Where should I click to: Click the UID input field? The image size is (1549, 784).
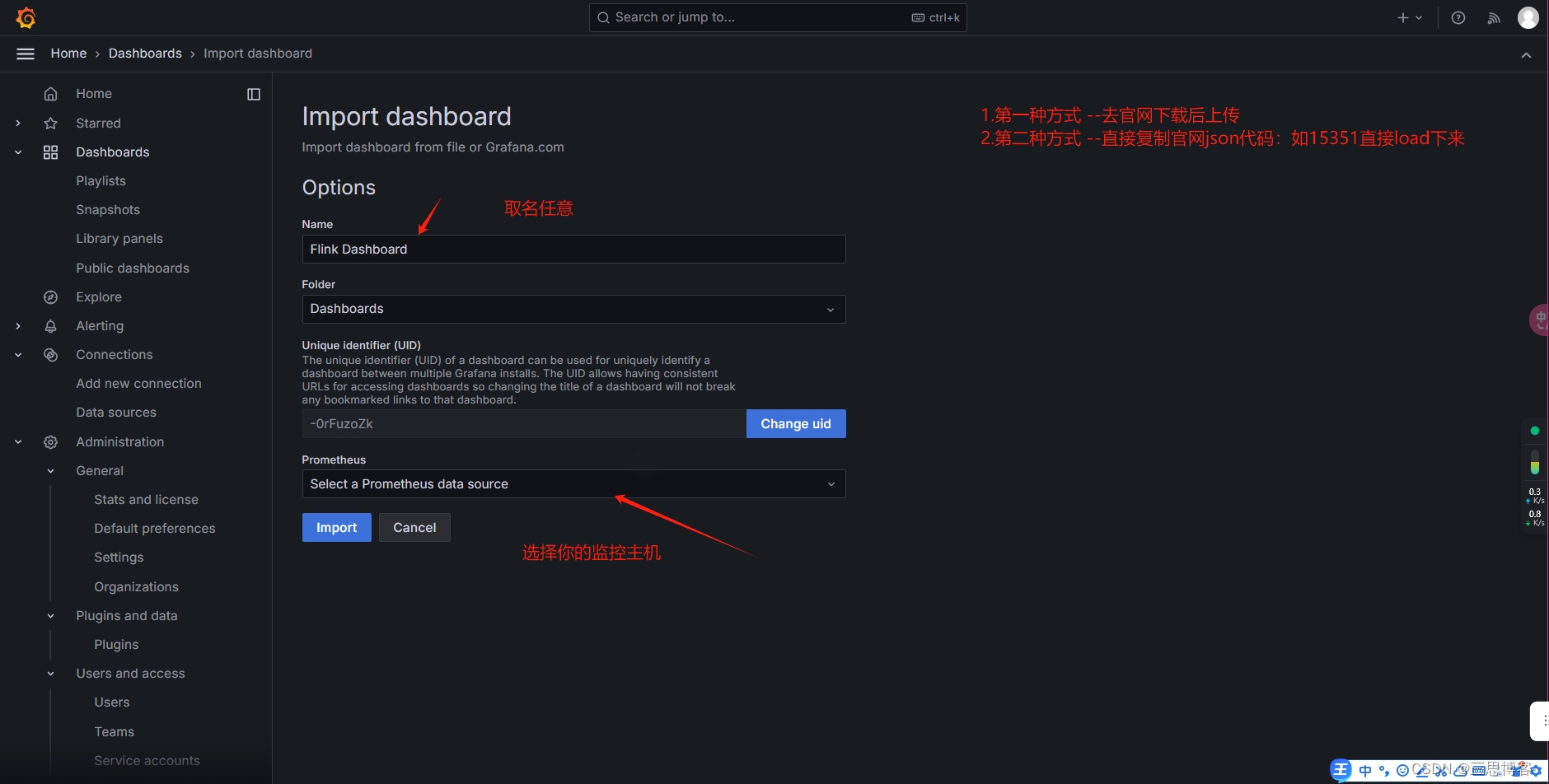pyautogui.click(x=524, y=424)
